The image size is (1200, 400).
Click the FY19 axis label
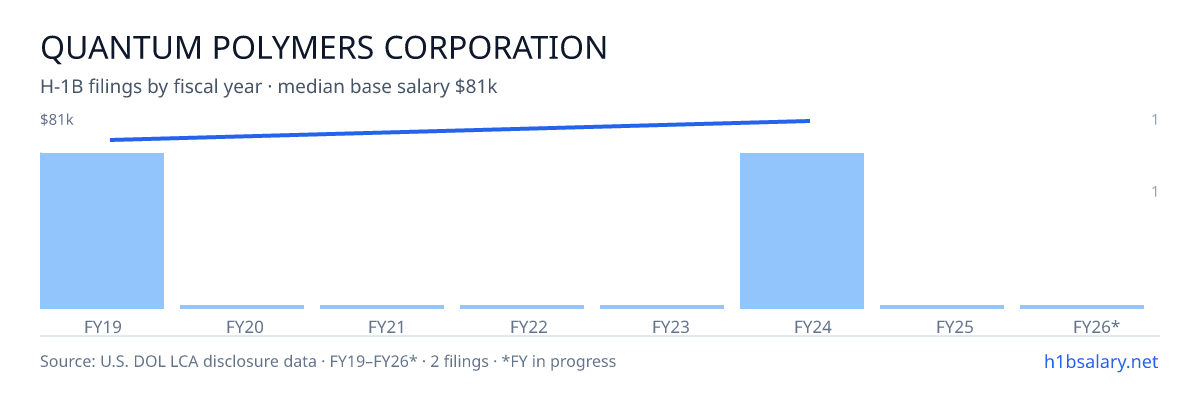click(102, 326)
